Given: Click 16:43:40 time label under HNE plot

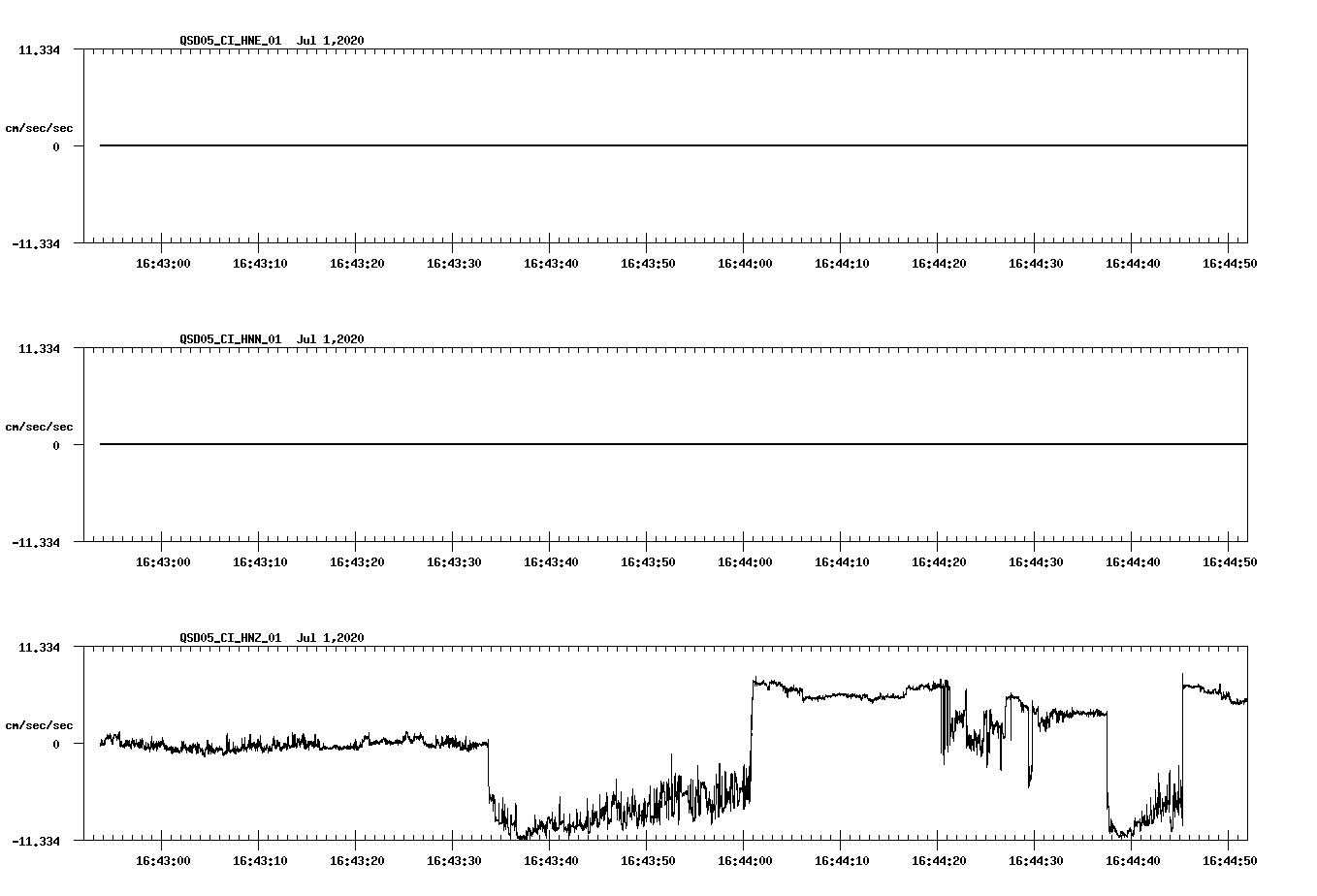Looking at the screenshot, I should click(x=551, y=264).
